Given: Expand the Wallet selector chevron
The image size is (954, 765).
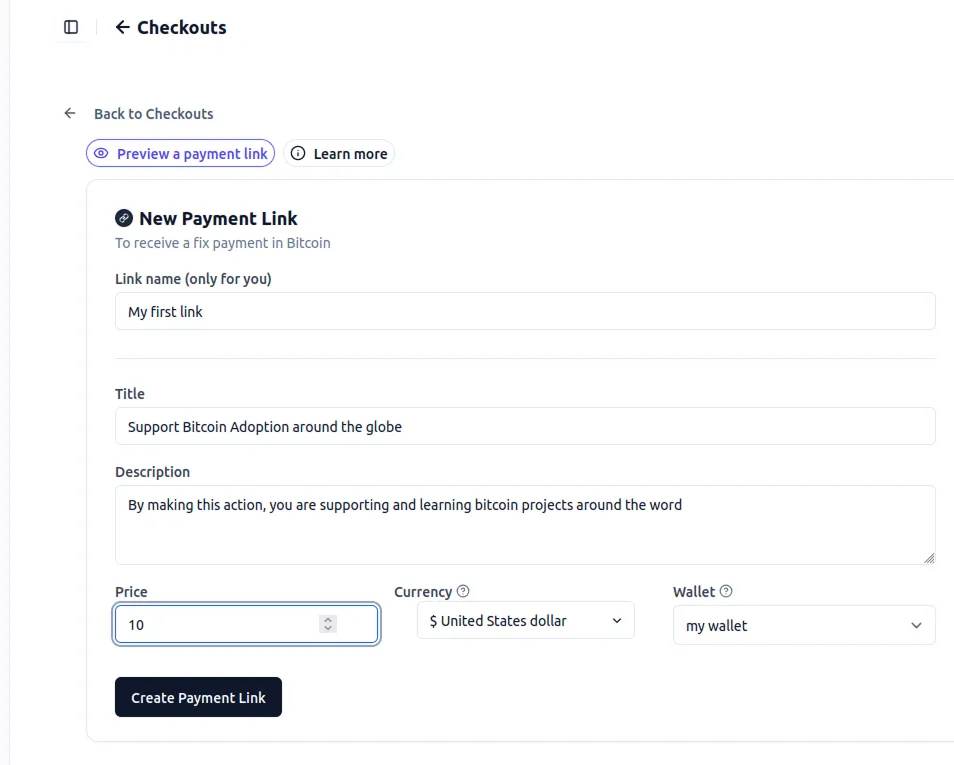Looking at the screenshot, I should pos(915,625).
